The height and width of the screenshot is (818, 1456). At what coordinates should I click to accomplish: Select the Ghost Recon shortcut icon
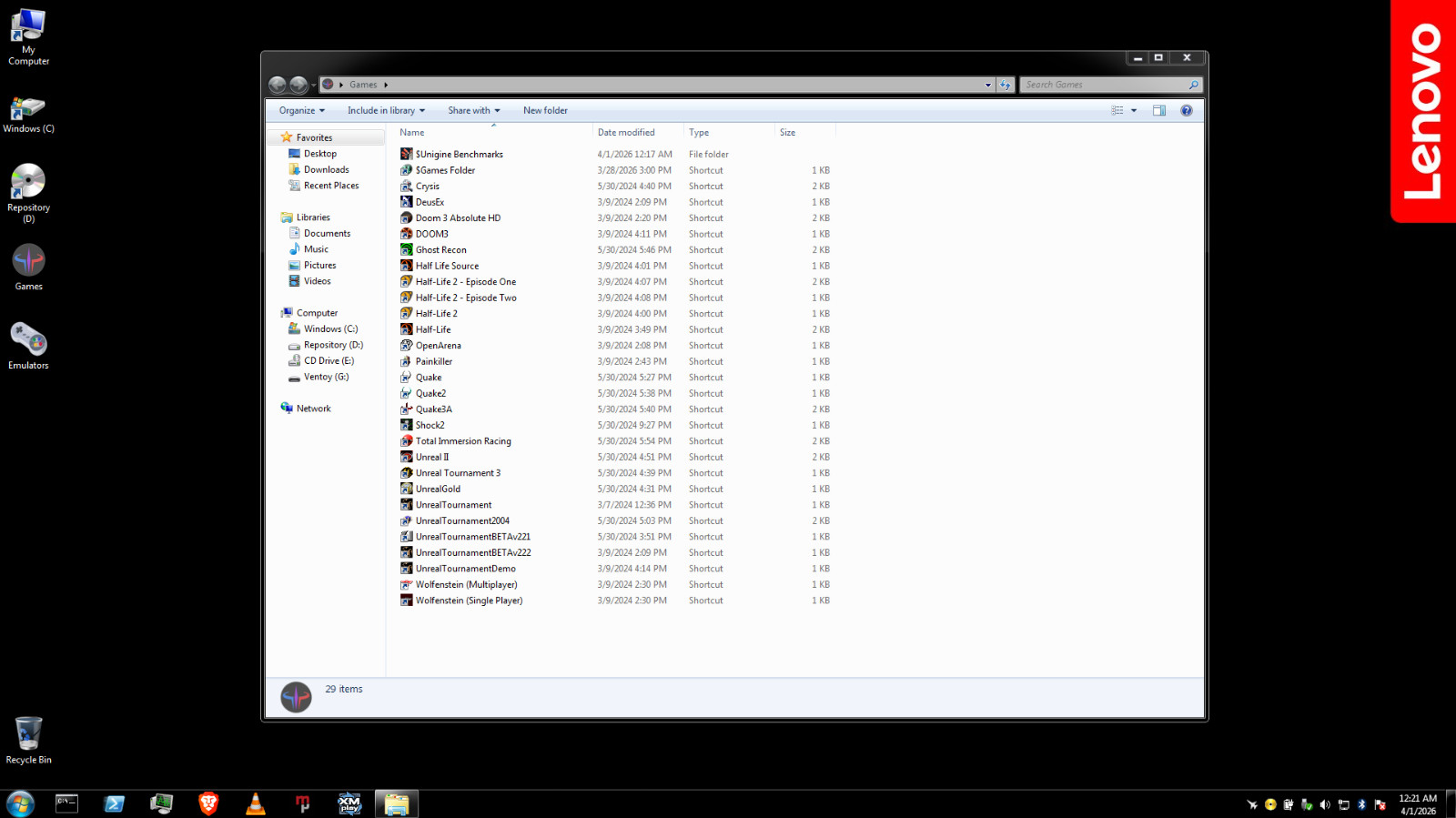pyautogui.click(x=407, y=250)
